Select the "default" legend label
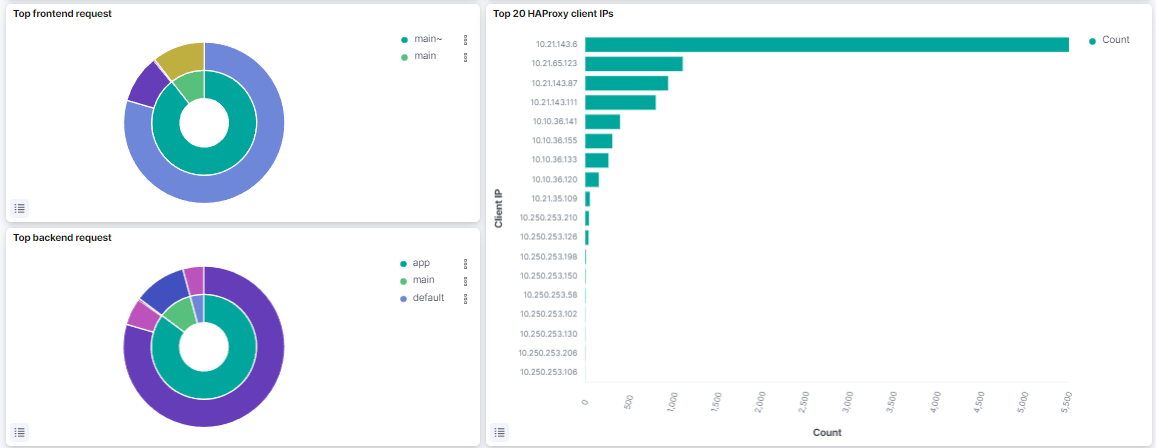Image resolution: width=1156 pixels, height=448 pixels. click(428, 298)
